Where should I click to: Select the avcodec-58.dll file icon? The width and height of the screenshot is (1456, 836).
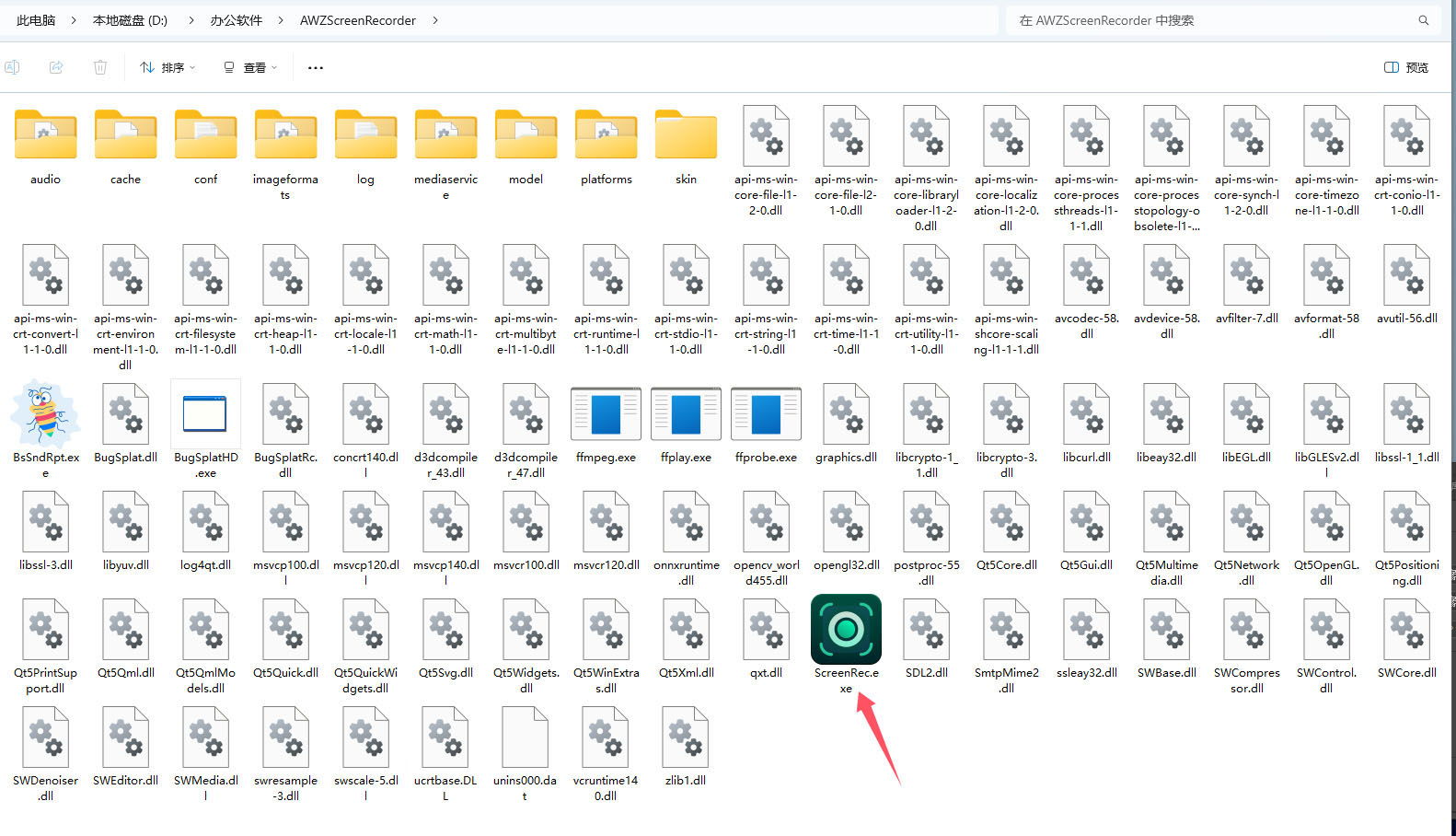click(1086, 274)
